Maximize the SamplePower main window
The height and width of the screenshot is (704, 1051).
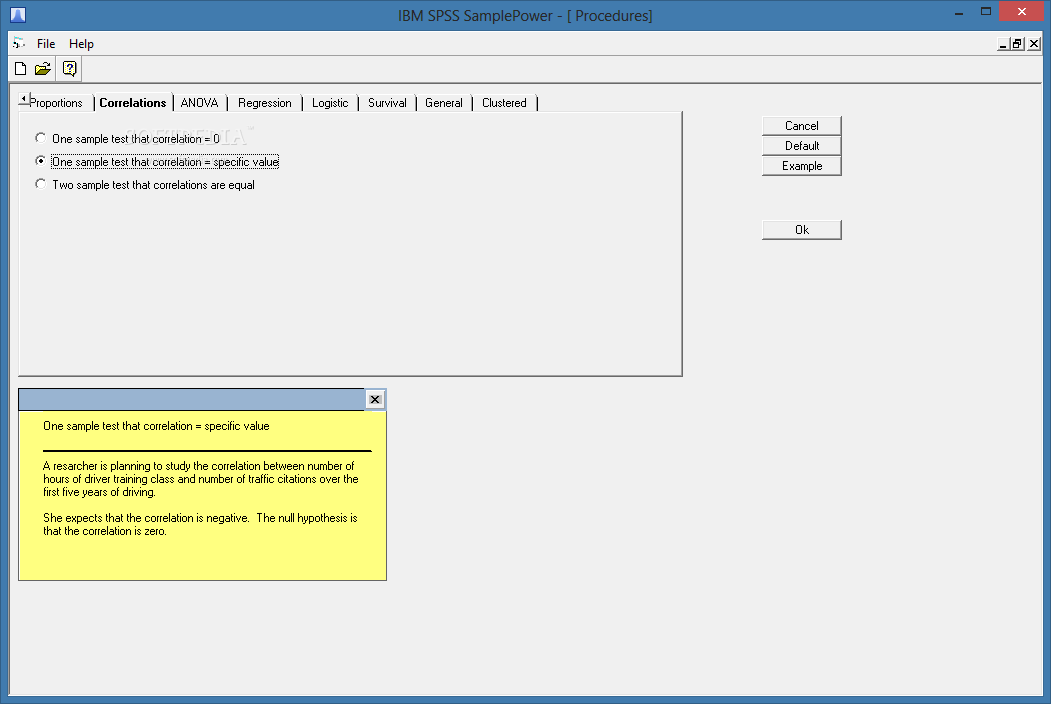tap(985, 12)
